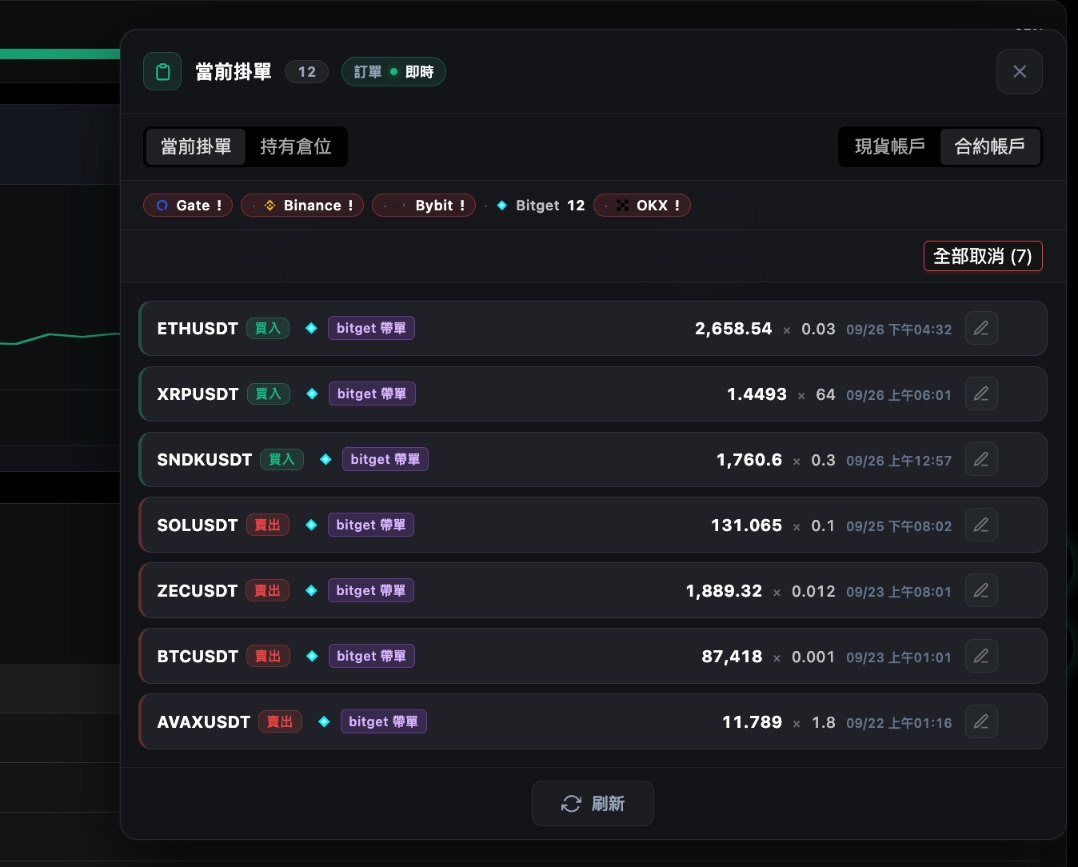Click the price 87,418 on BTCUSDT order
The width and height of the screenshot is (1078, 867).
coord(732,657)
